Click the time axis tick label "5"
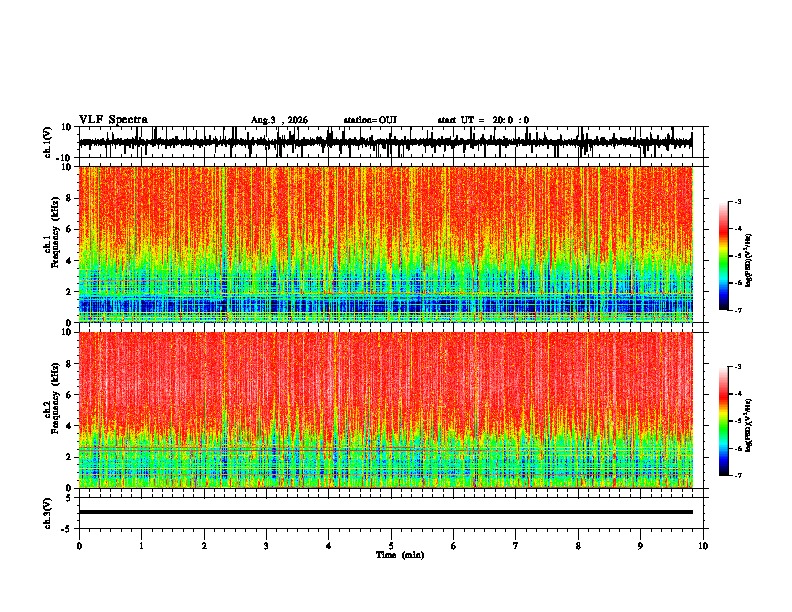 391,546
